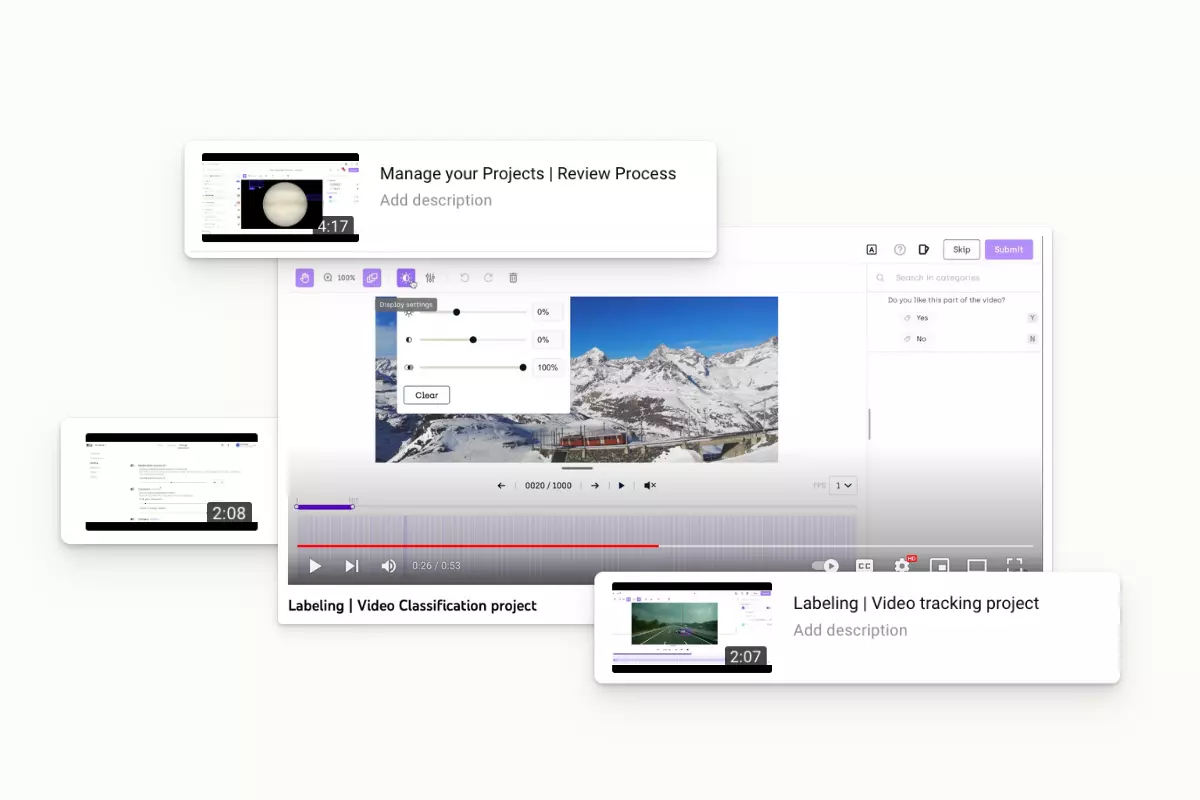Play the YouTube video
1200x800 pixels.
315,566
